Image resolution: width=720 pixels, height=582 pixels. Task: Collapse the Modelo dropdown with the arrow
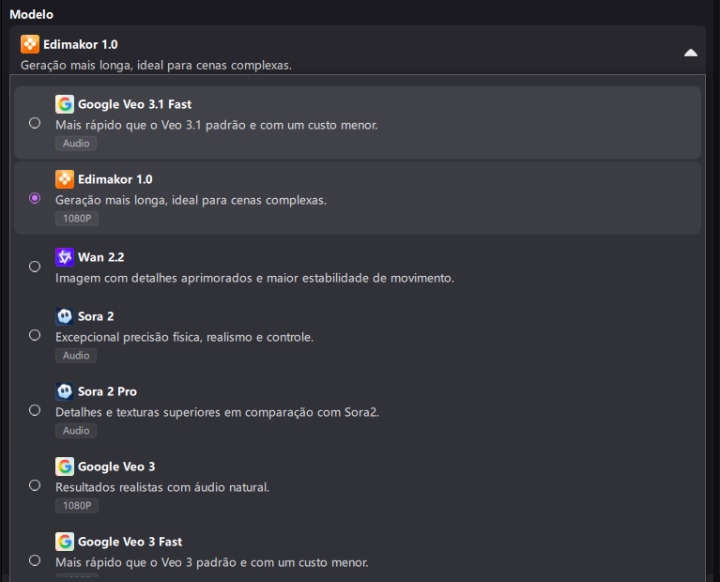(x=690, y=53)
